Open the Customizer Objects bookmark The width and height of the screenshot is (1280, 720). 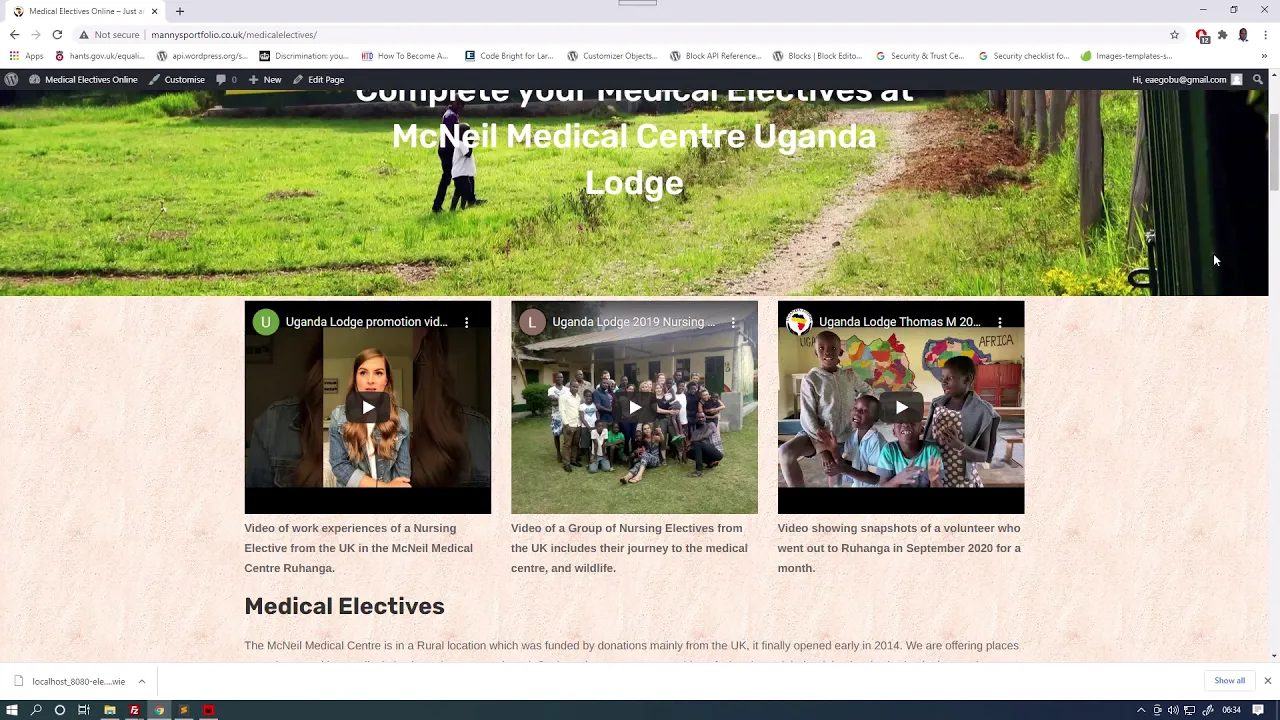tap(612, 56)
